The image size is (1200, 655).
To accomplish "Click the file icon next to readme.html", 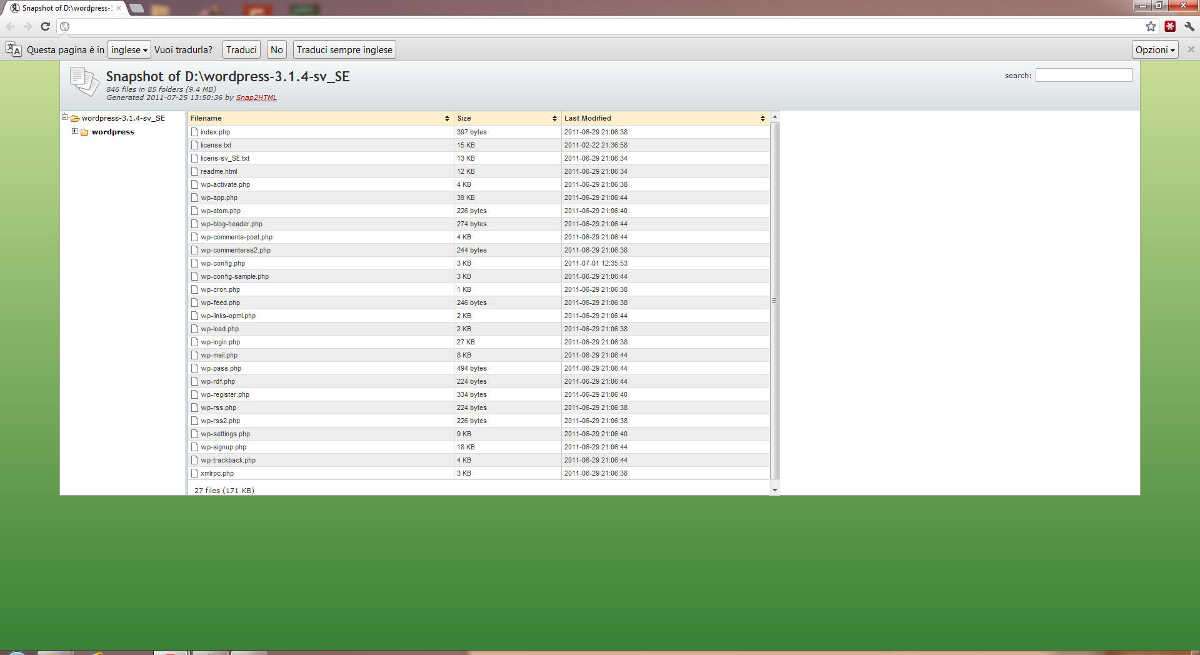I will point(195,171).
